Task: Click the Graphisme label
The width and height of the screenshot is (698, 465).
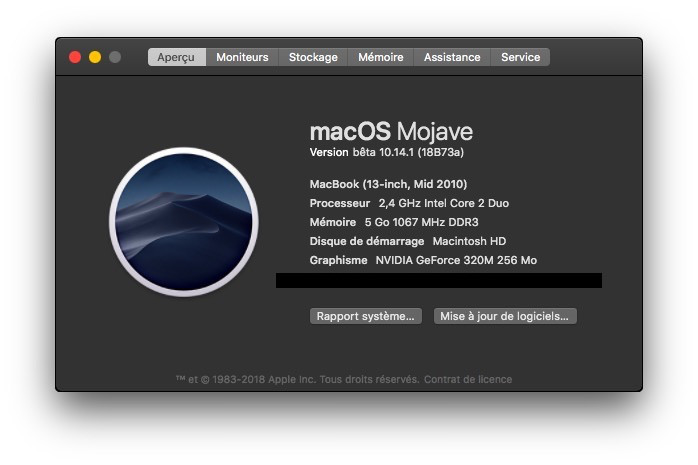Action: [x=338, y=260]
